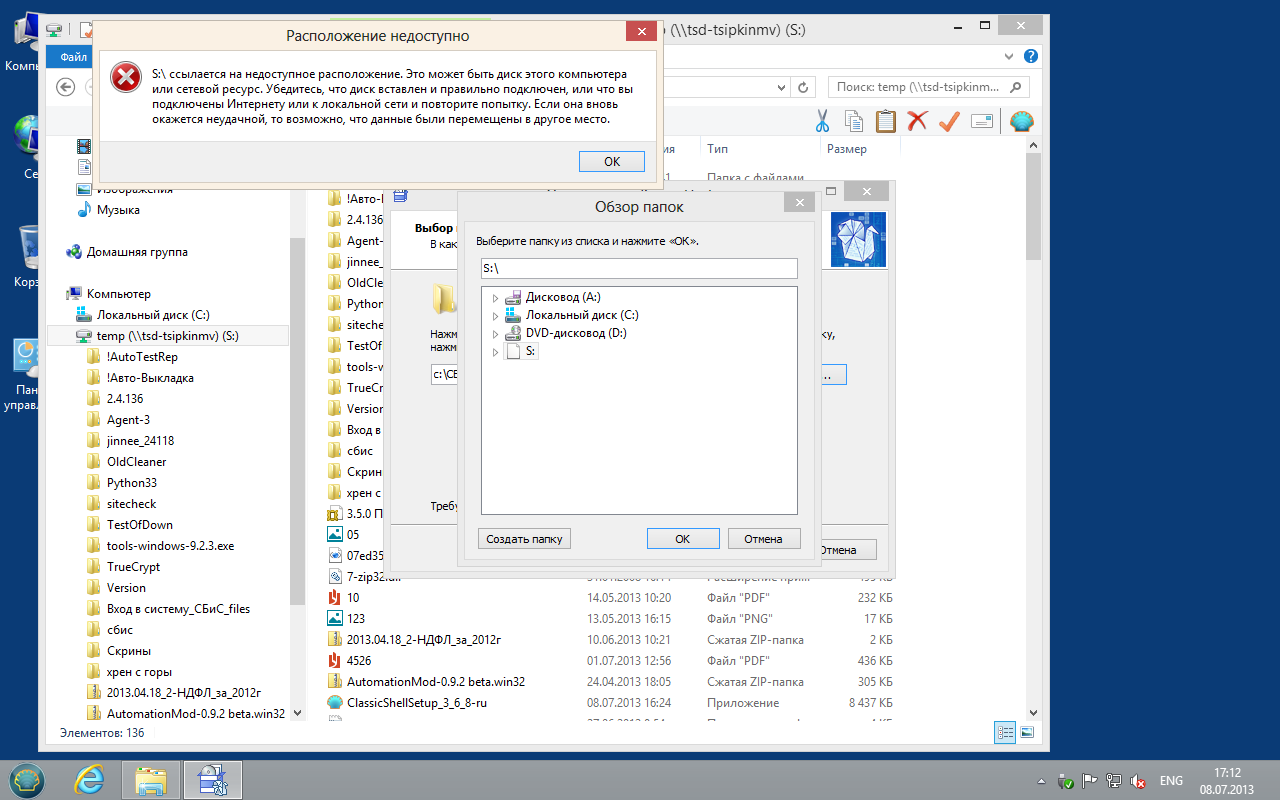
Task: Switch to details view in status bar
Action: [x=1005, y=733]
